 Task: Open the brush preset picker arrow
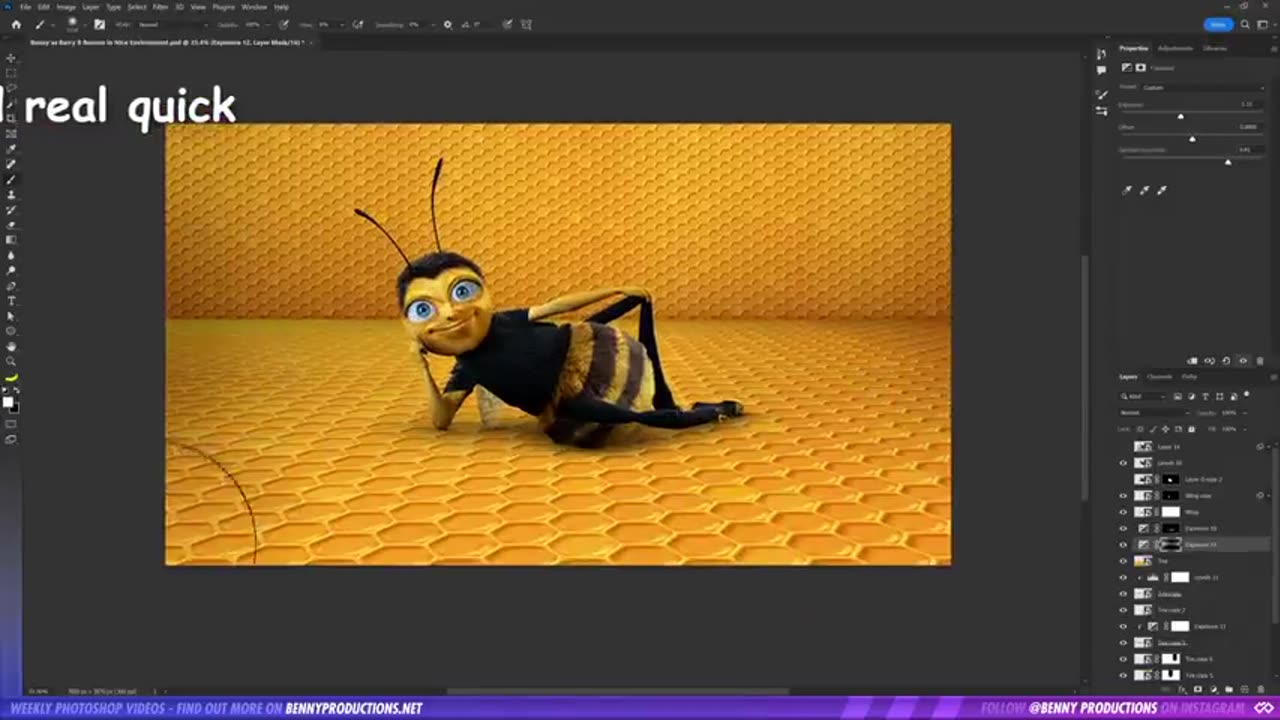point(84,25)
